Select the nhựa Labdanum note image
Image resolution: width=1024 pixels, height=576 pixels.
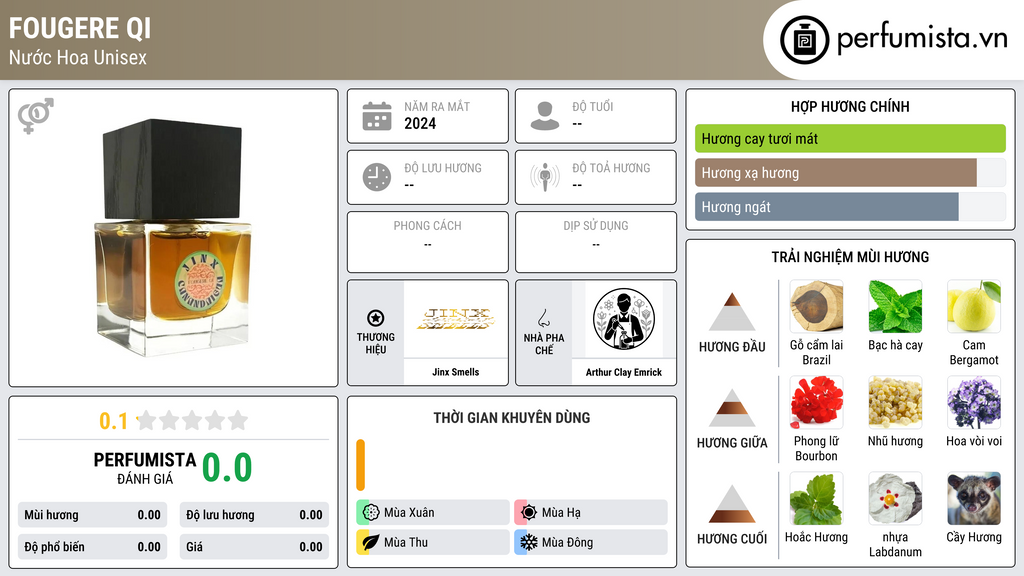pos(895,498)
